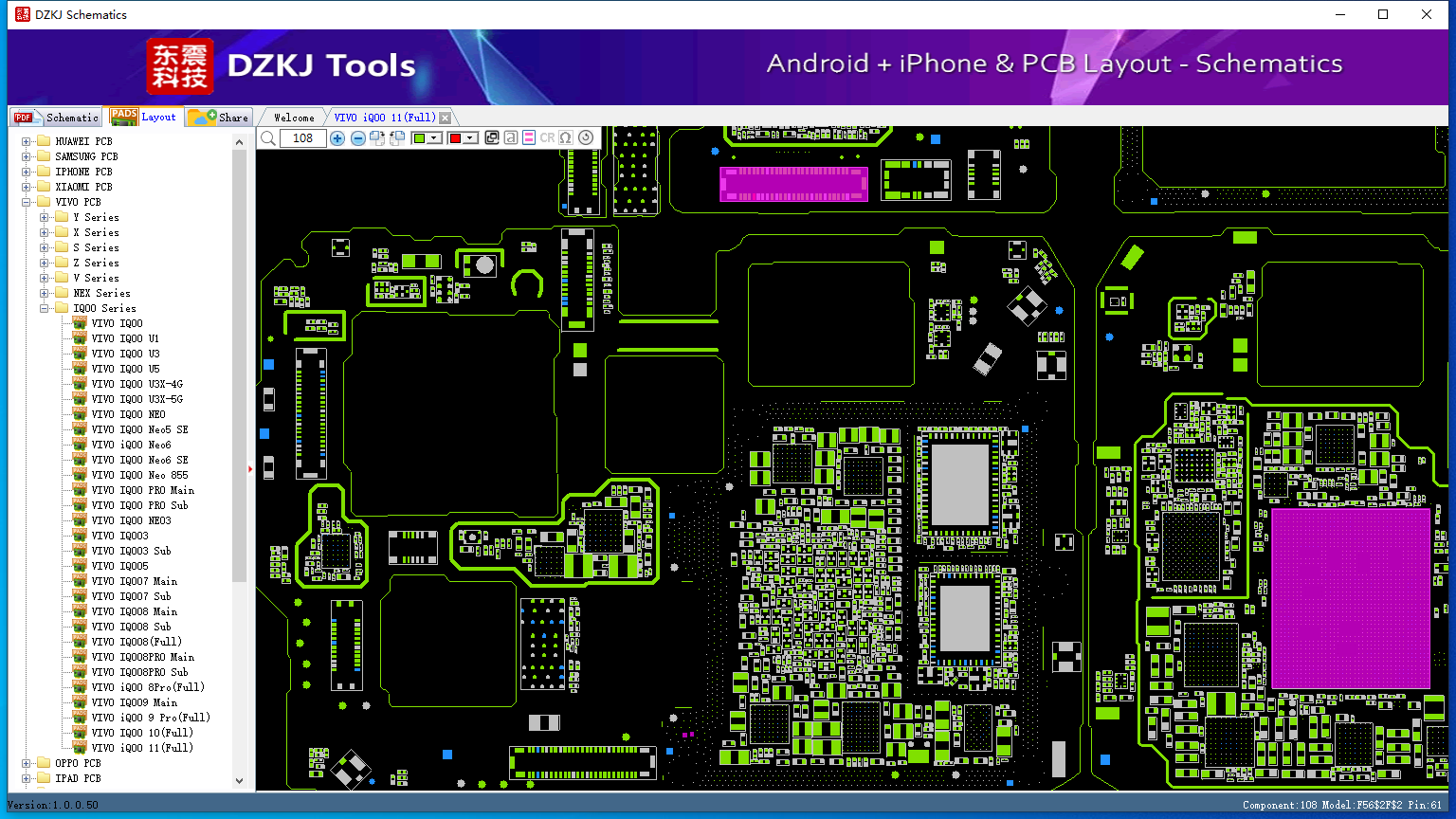
Task: Select VIVO IQOO9 Main tree entry
Action: click(135, 702)
